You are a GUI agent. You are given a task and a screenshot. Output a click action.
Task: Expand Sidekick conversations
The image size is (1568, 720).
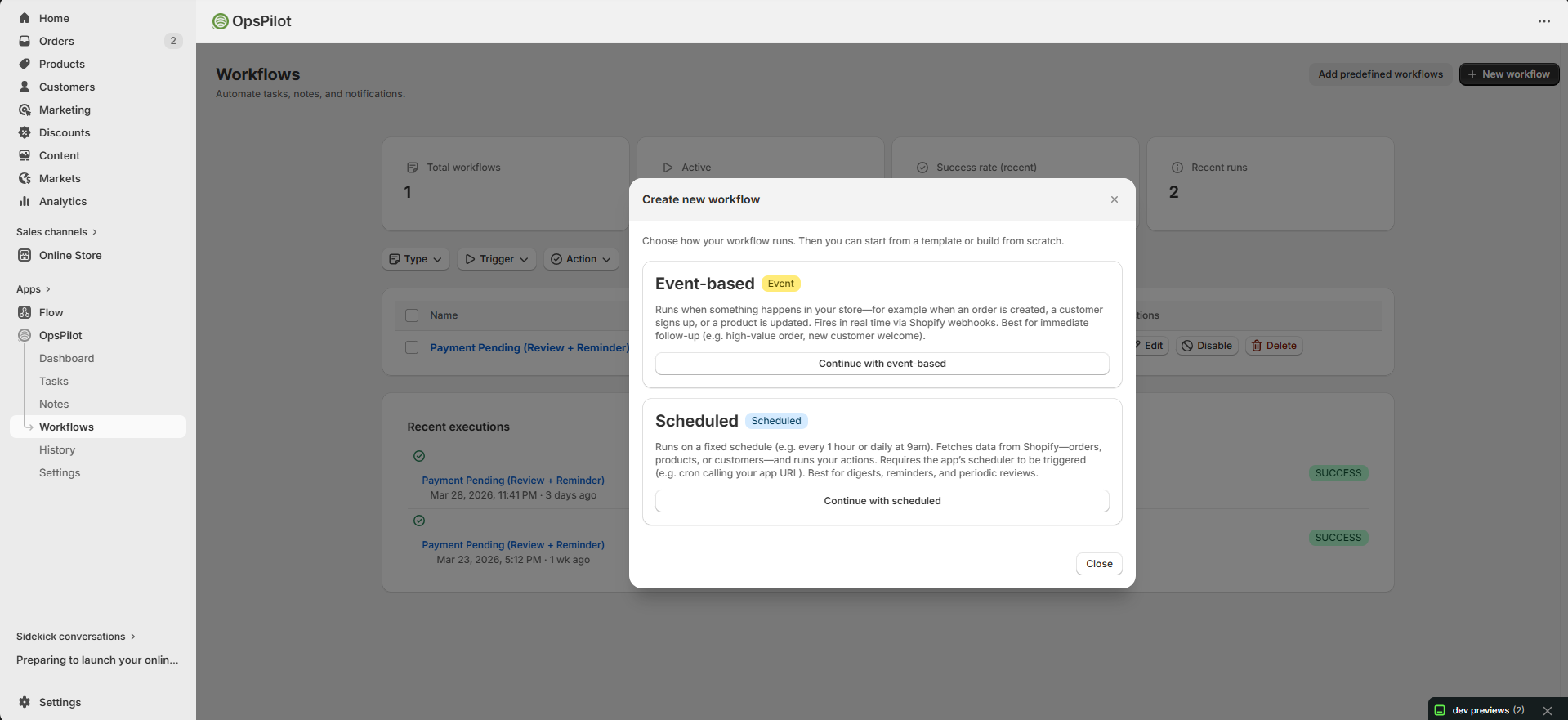[x=76, y=637]
